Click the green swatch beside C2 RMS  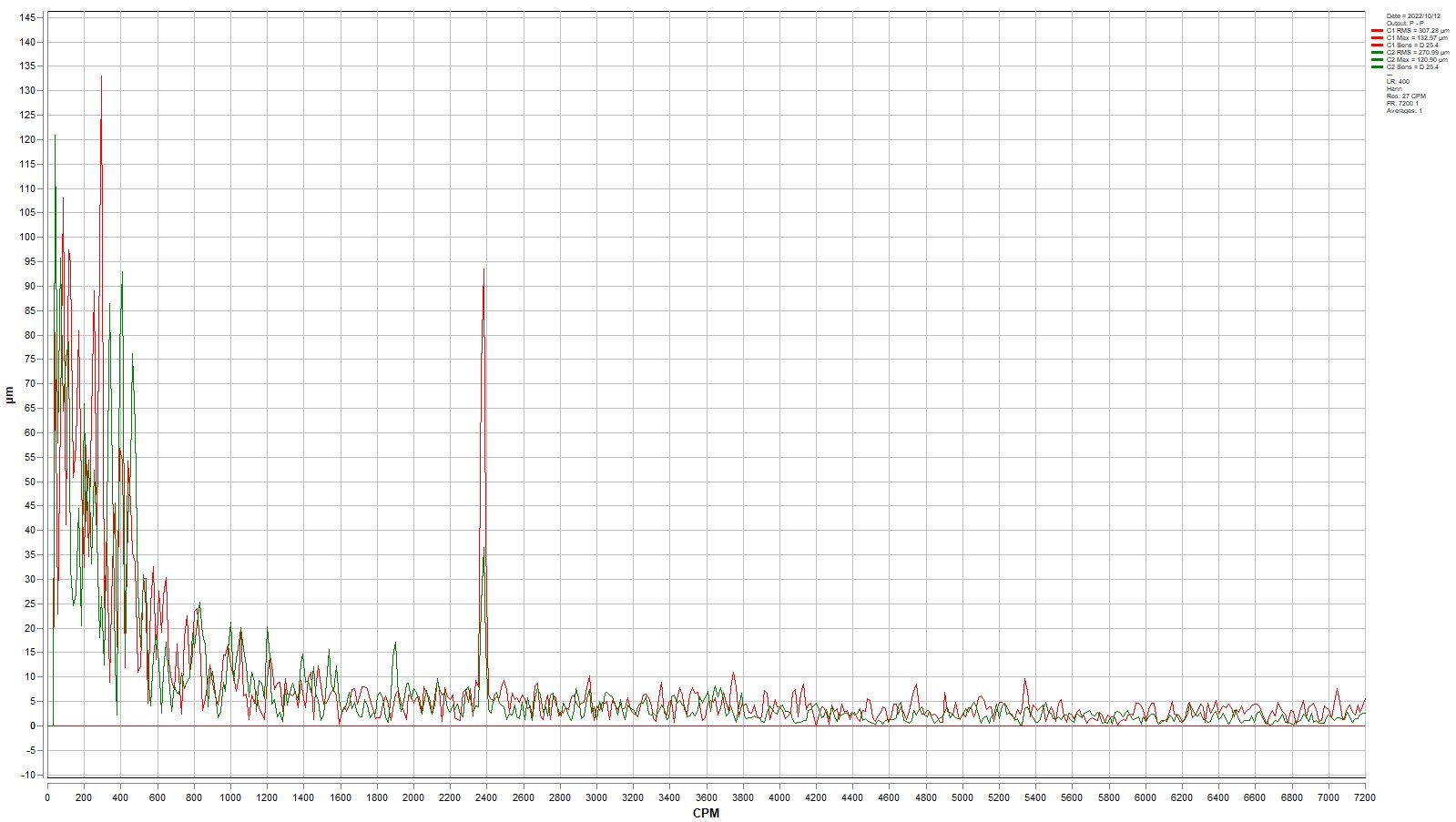pos(1377,53)
